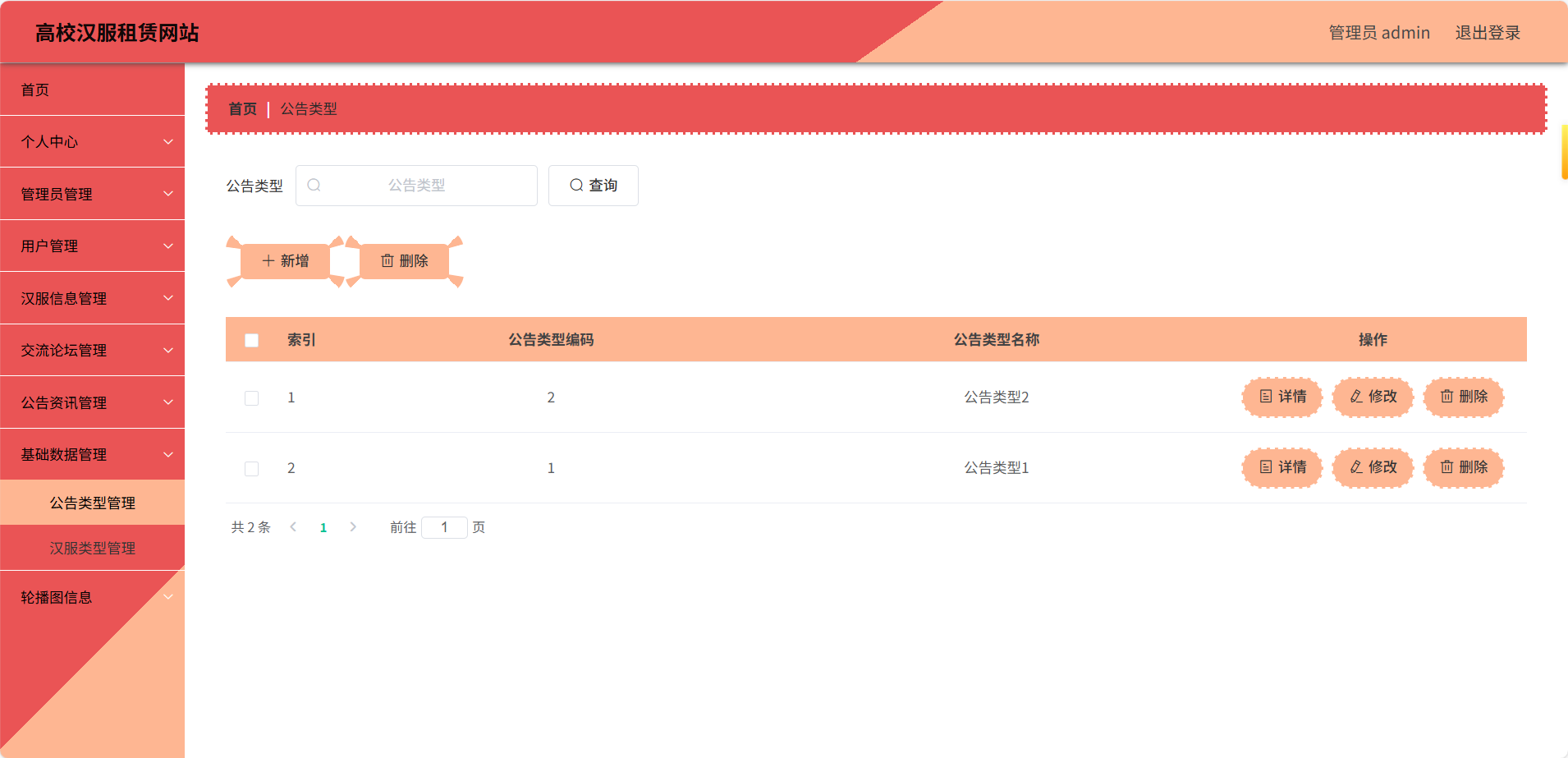This screenshot has width=1568, height=758.
Task: Click 高校汉服租赁网站 site title
Action: point(117,33)
